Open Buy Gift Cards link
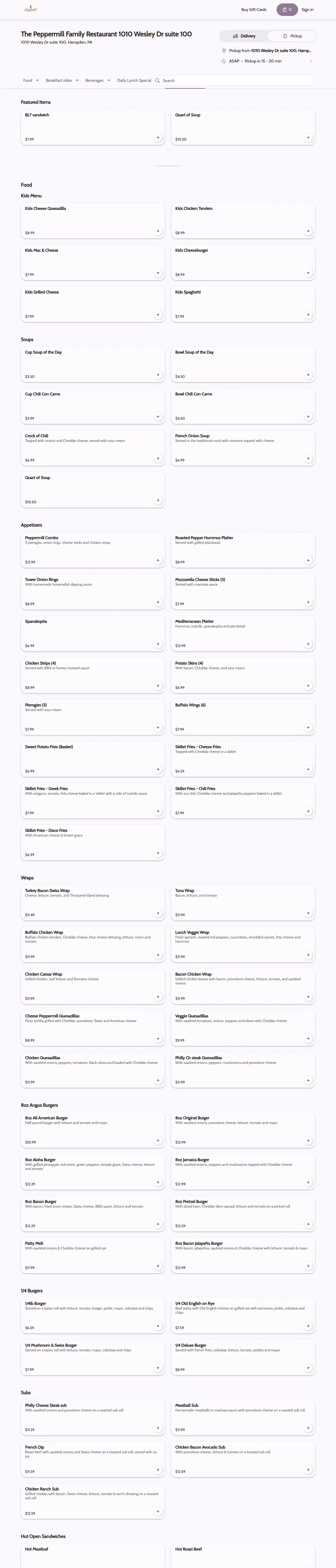The image size is (336, 1568). point(254,10)
